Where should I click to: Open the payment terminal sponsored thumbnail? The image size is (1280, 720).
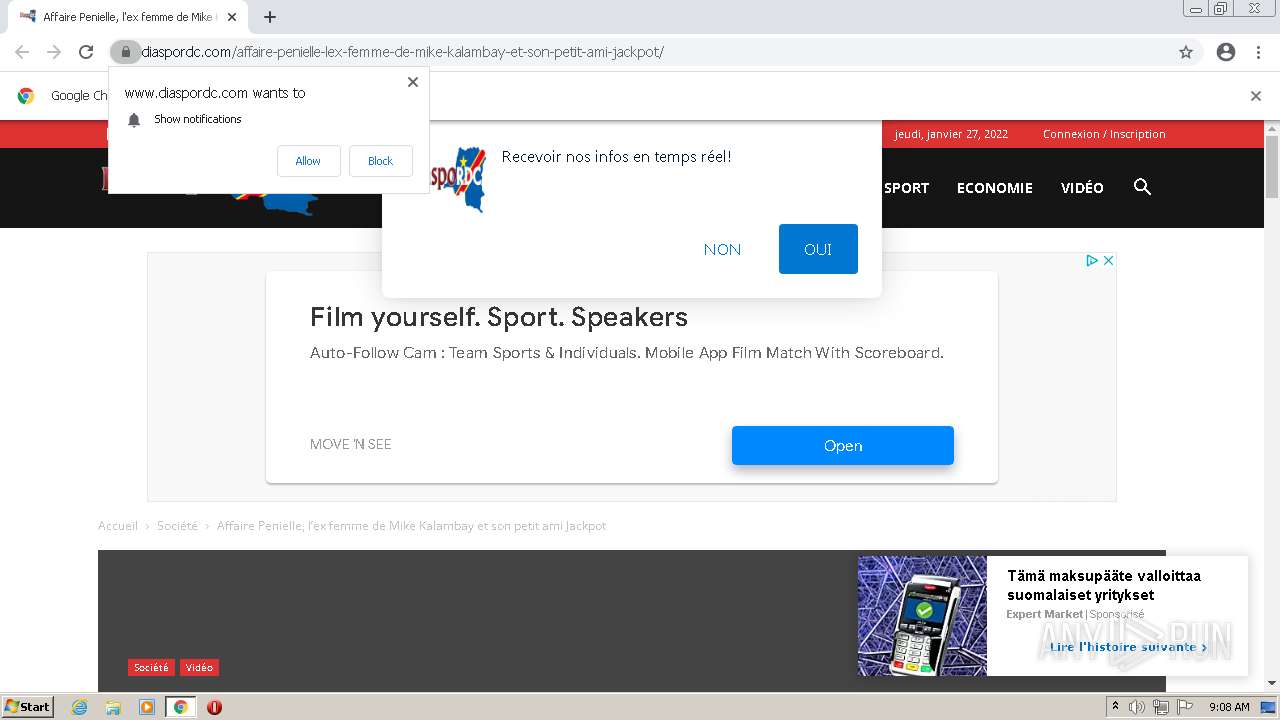[922, 616]
